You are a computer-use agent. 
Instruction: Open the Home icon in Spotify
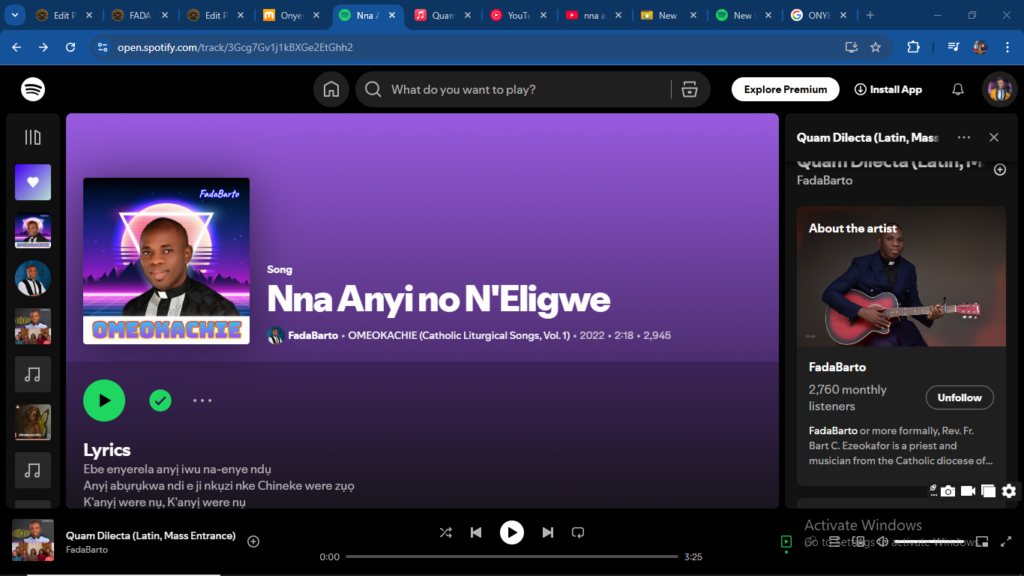click(330, 89)
